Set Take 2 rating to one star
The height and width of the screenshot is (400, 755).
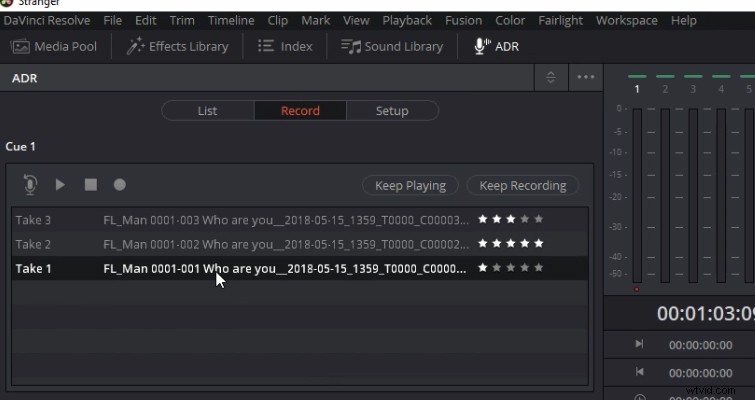(482, 244)
